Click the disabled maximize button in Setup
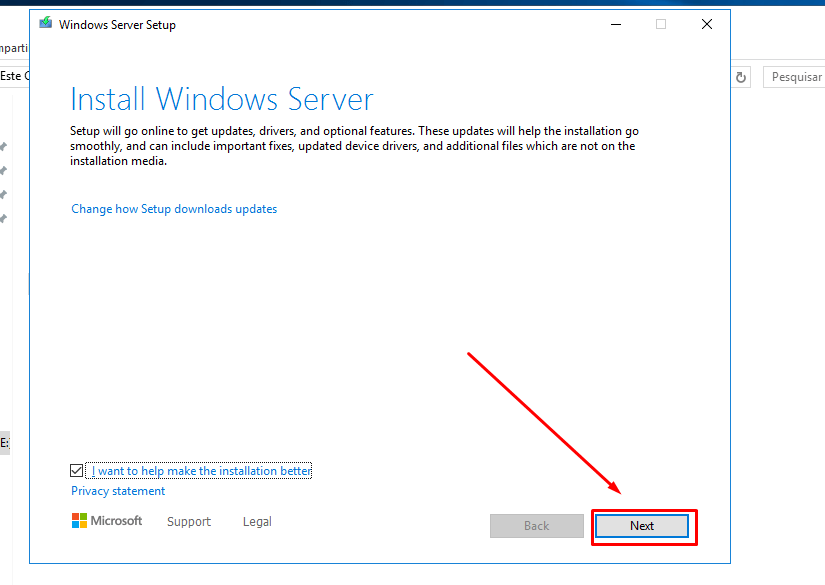This screenshot has height=585, width=825. [661, 24]
